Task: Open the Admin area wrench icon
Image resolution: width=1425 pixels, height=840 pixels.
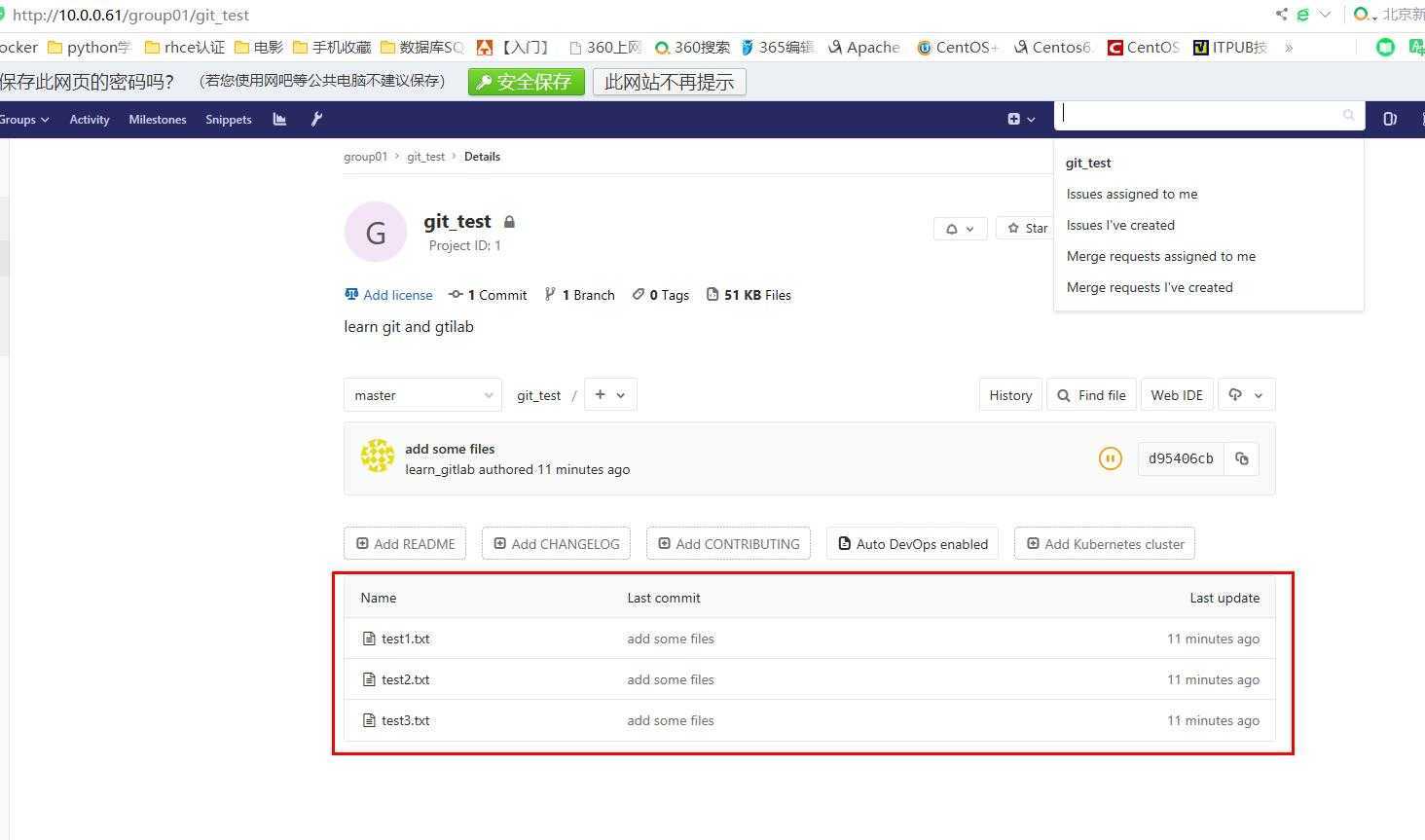Action: coord(316,119)
